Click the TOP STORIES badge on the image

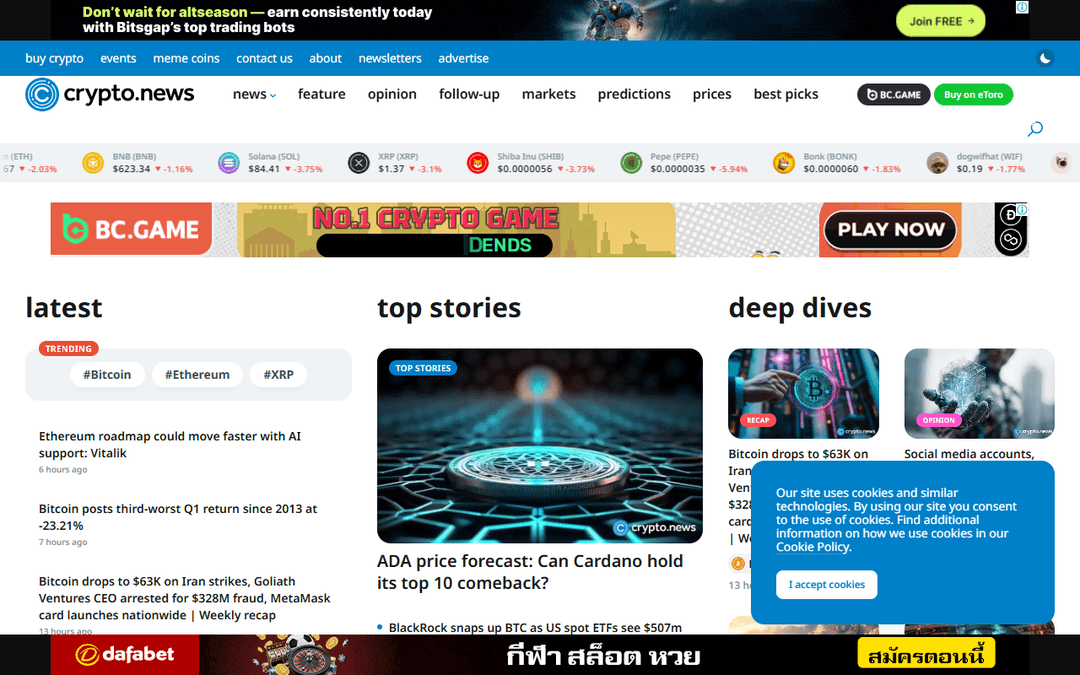[423, 368]
